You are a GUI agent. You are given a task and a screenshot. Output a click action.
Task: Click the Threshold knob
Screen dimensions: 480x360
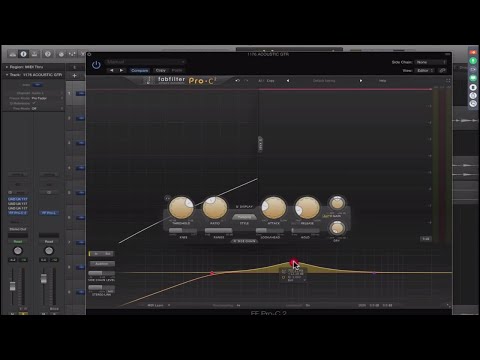pyautogui.click(x=181, y=208)
